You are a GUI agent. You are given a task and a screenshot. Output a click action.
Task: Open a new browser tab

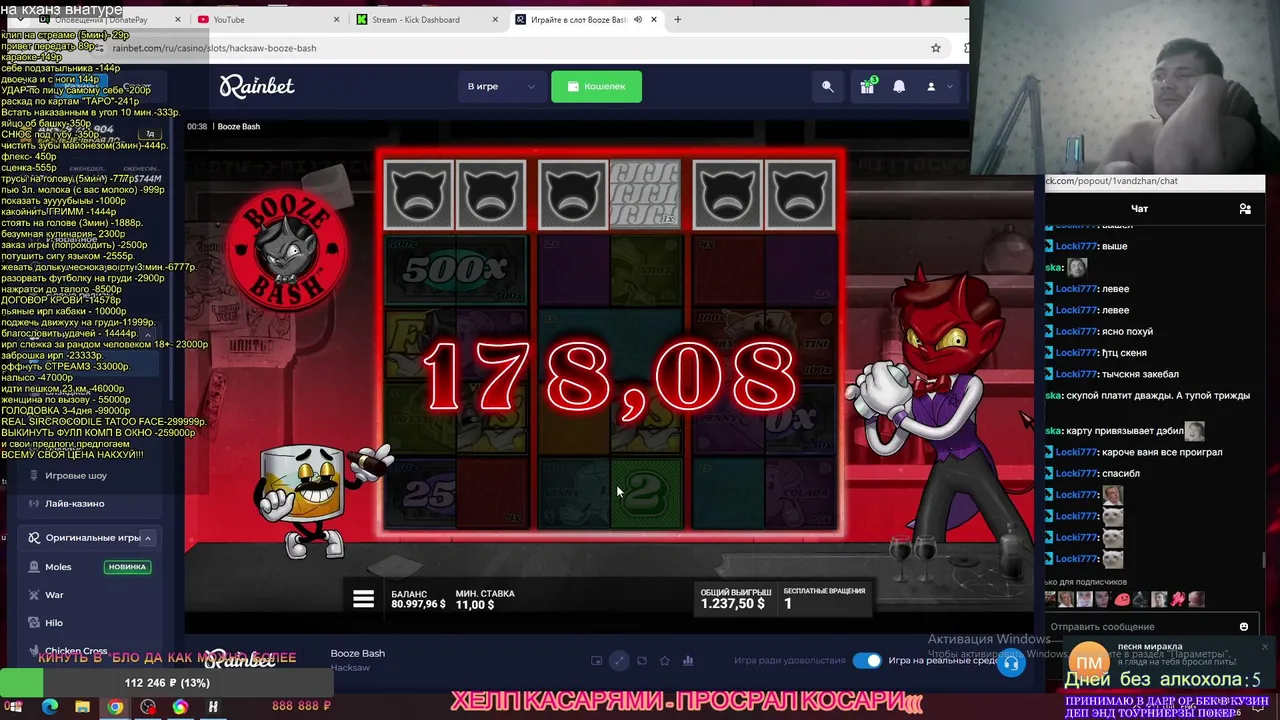tap(678, 19)
